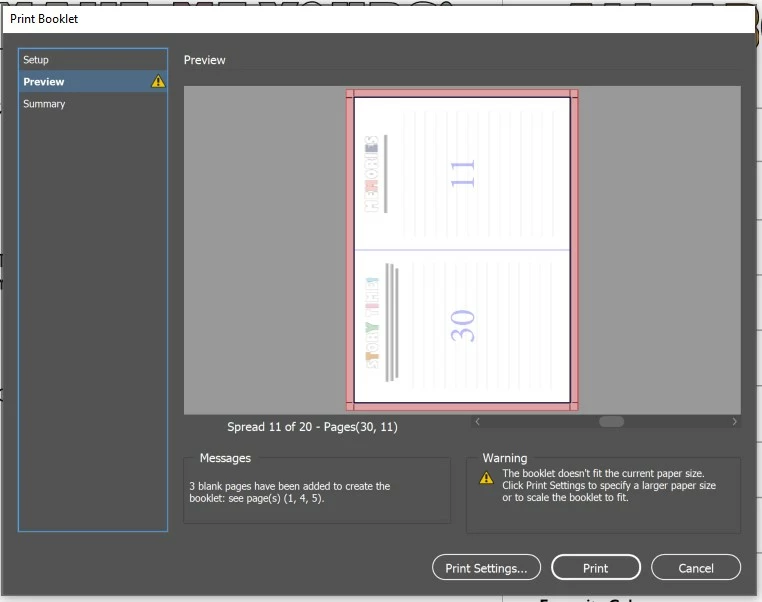Image resolution: width=762 pixels, height=602 pixels.
Task: Go to next spread with right arrow
Action: tap(734, 422)
